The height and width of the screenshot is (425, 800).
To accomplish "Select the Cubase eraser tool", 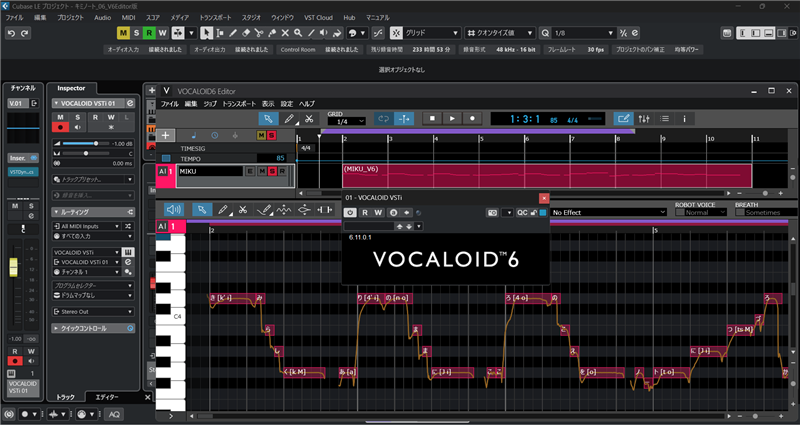I will click(x=246, y=33).
